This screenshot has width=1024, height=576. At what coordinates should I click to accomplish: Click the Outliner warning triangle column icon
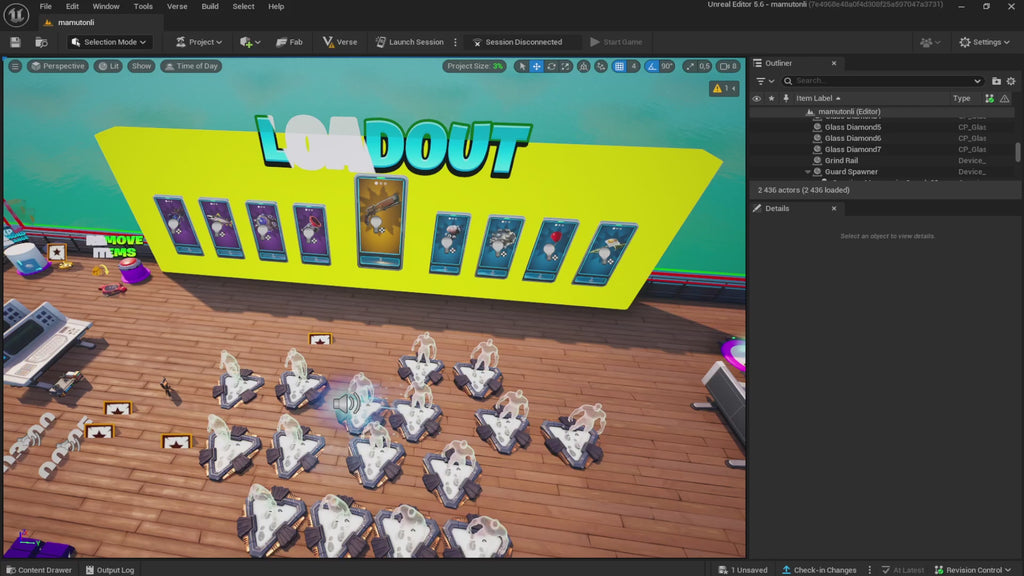pos(1004,99)
